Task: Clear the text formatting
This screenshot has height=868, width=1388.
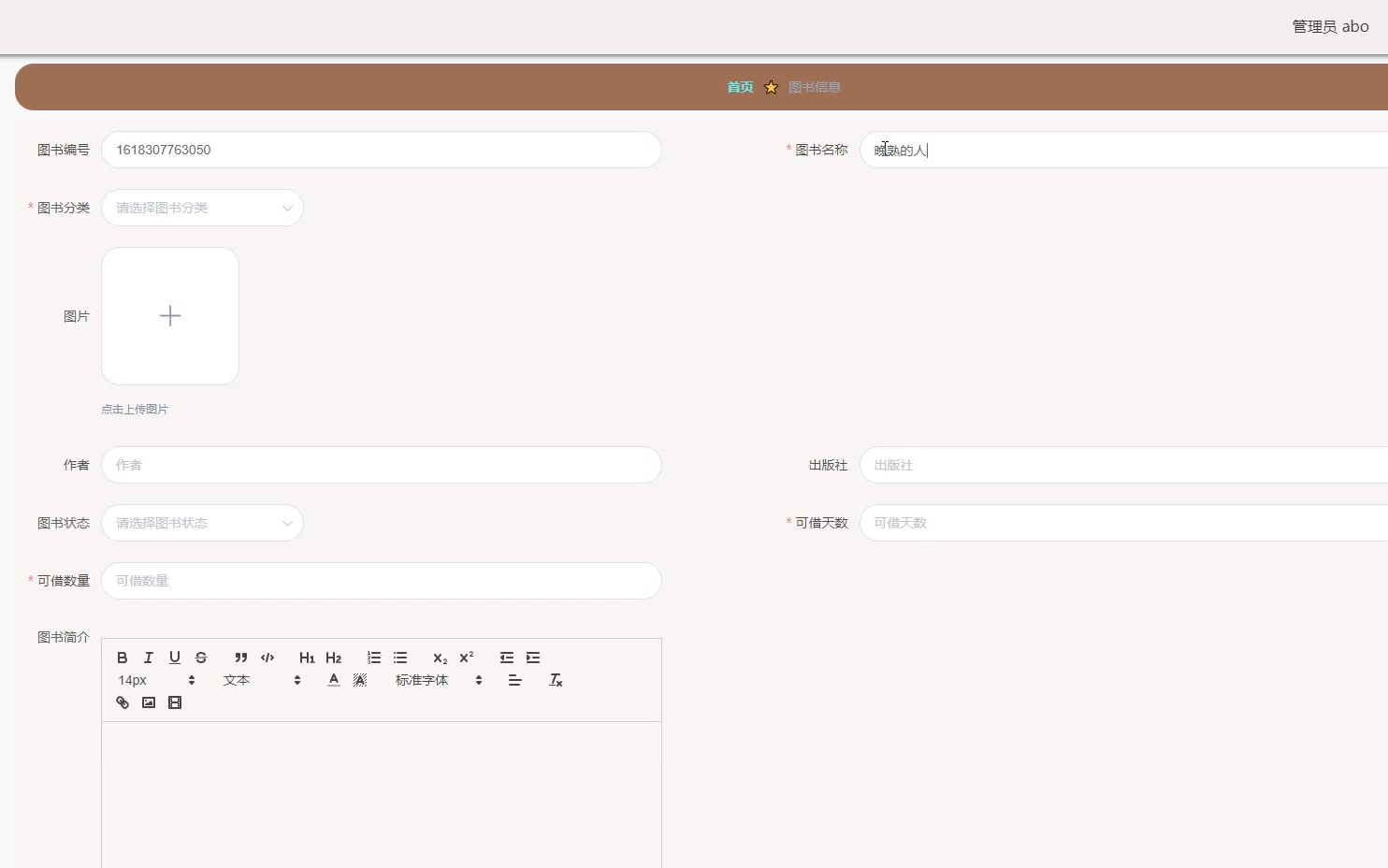Action: coord(556,680)
